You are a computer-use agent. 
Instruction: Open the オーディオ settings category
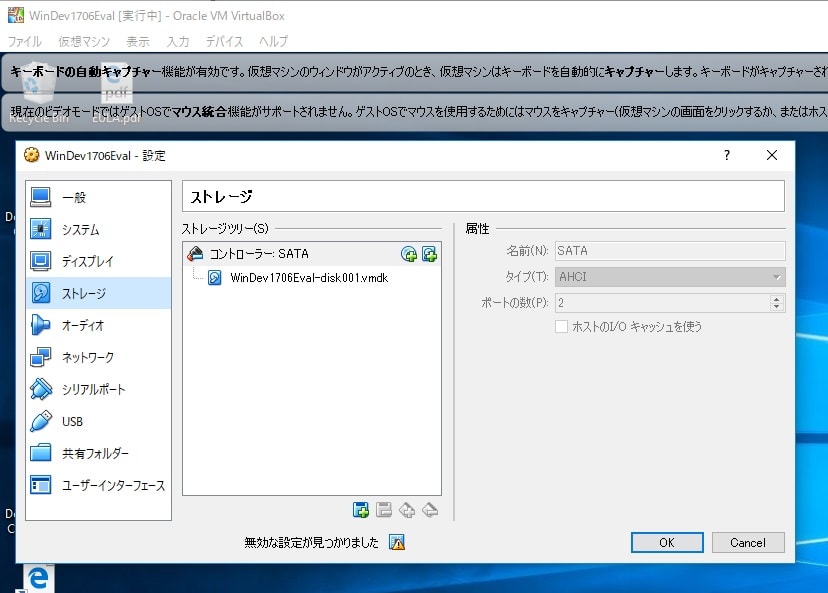[x=98, y=325]
